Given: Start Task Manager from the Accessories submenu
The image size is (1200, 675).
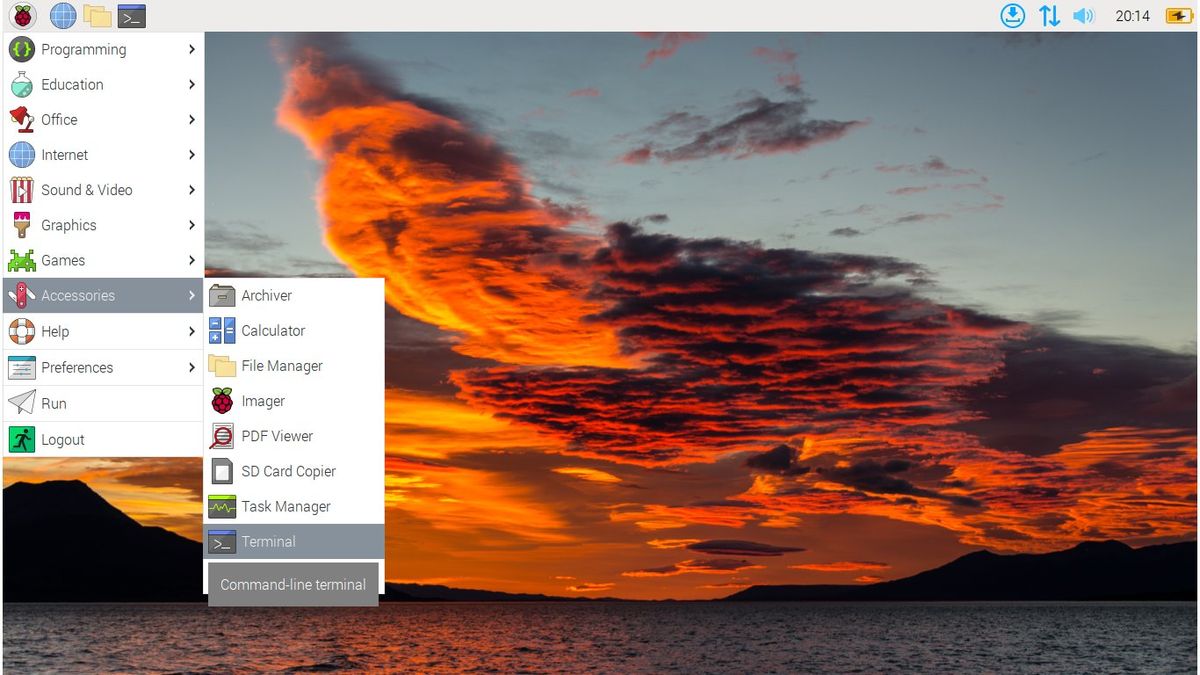Looking at the screenshot, I should tap(286, 506).
